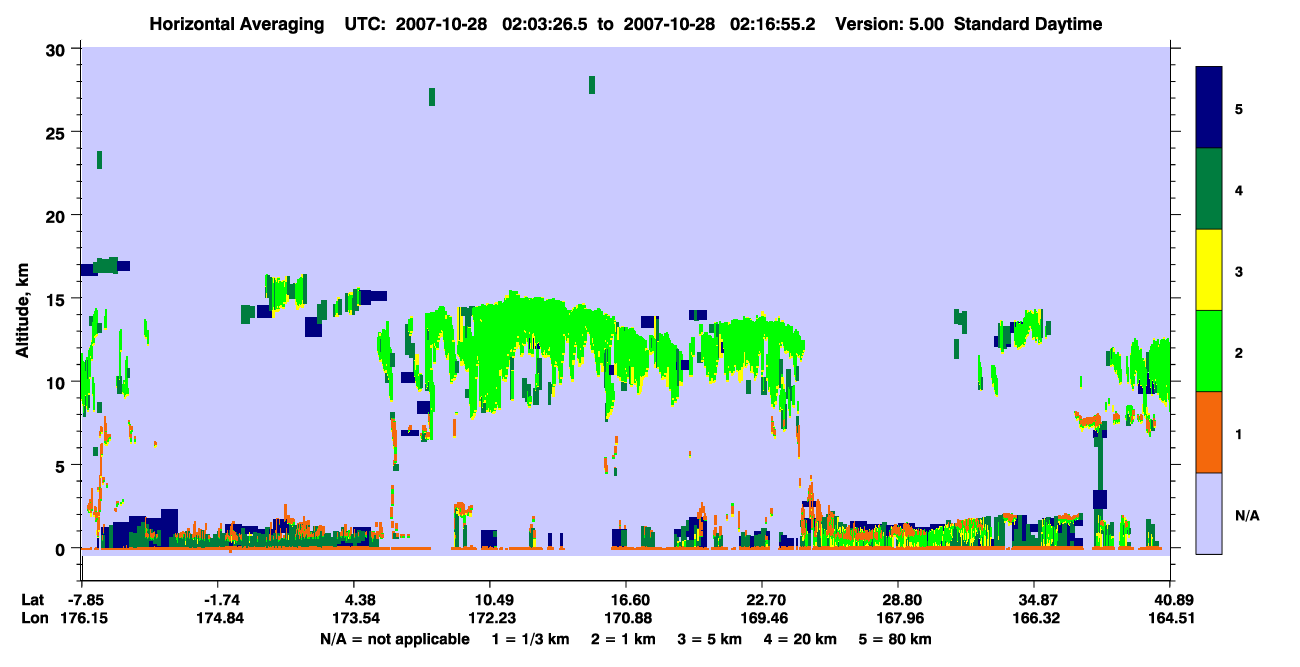The width and height of the screenshot is (1300, 667).
Task: Click the end time '02:16:55.2' in title
Action: [x=774, y=24]
